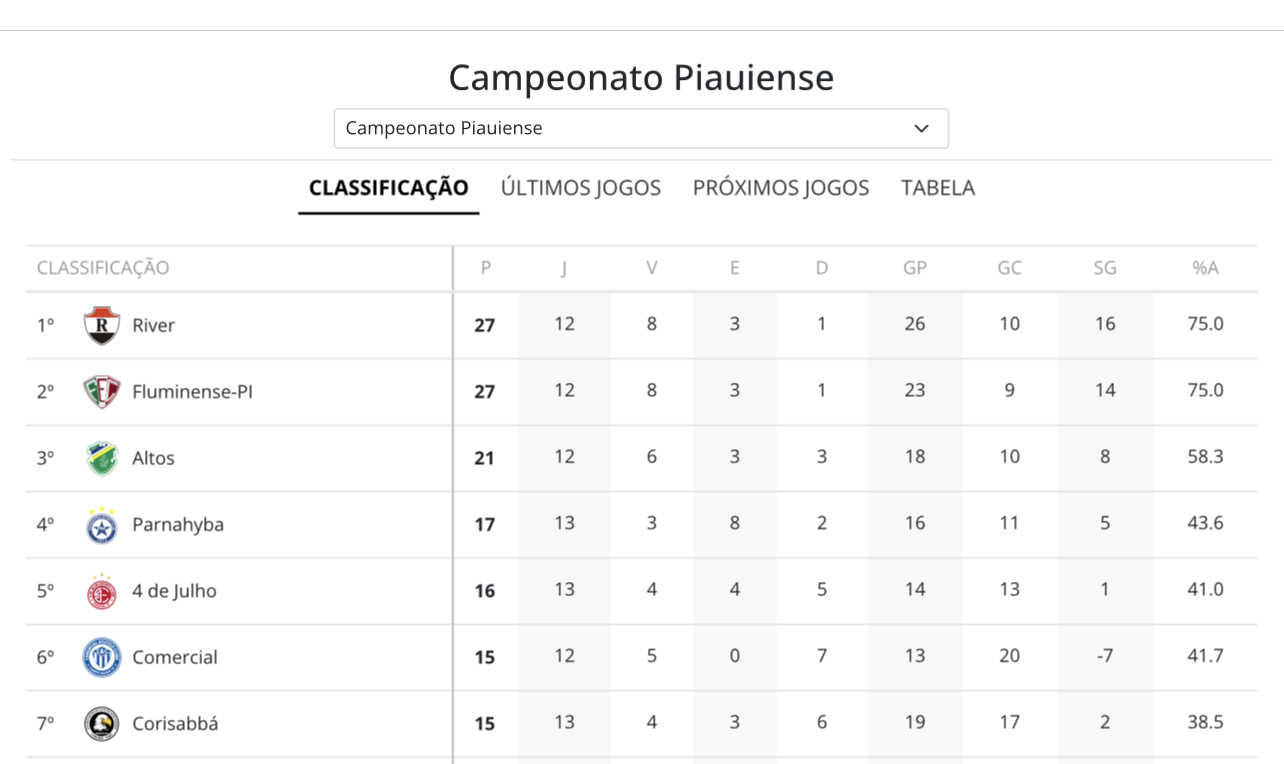The image size is (1284, 764).
Task: Select the Corisabbá club badge
Action: [102, 723]
